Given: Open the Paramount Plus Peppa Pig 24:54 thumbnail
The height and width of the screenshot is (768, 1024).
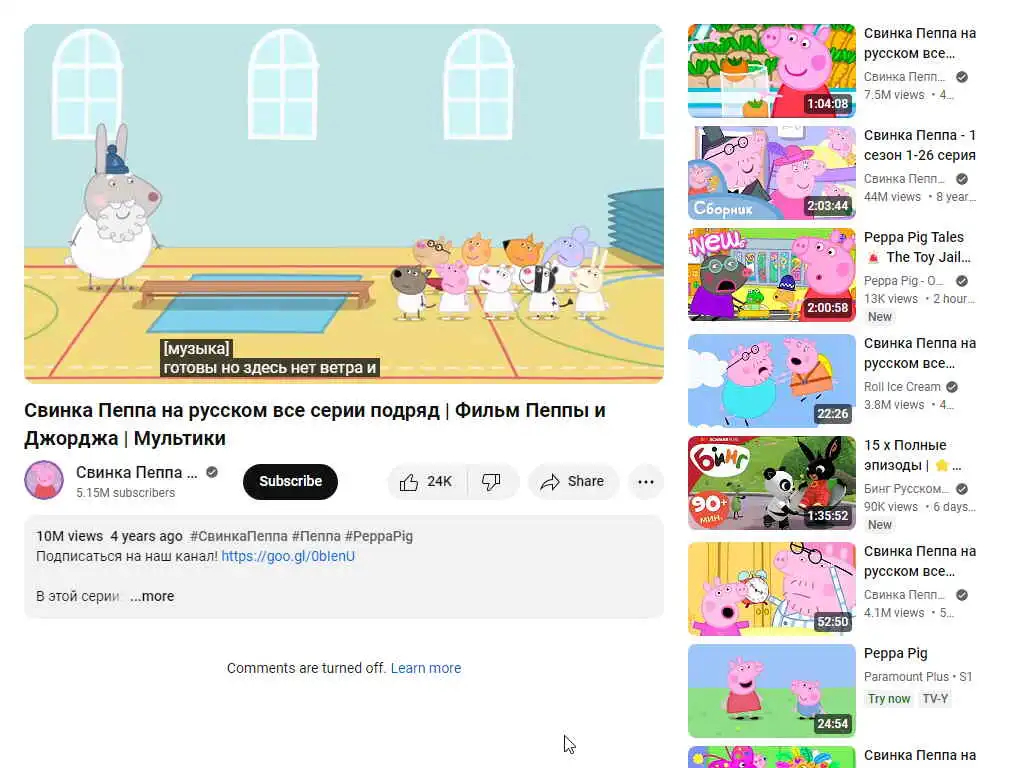Looking at the screenshot, I should point(771,691).
